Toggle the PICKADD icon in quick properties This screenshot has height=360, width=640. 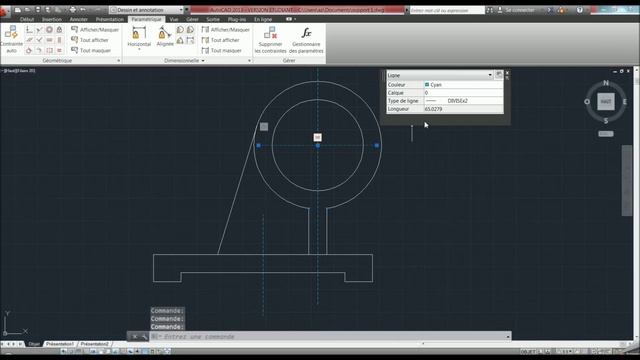pyautogui.click(x=499, y=75)
